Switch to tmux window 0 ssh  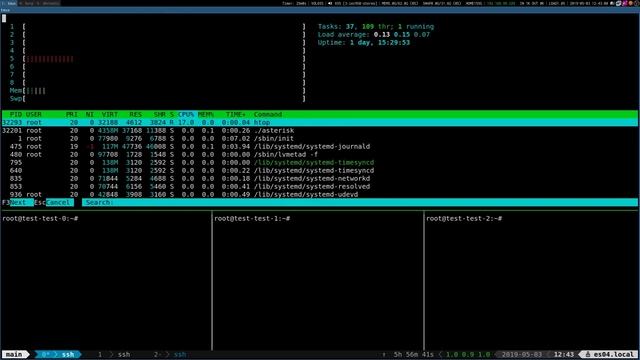pos(58,354)
